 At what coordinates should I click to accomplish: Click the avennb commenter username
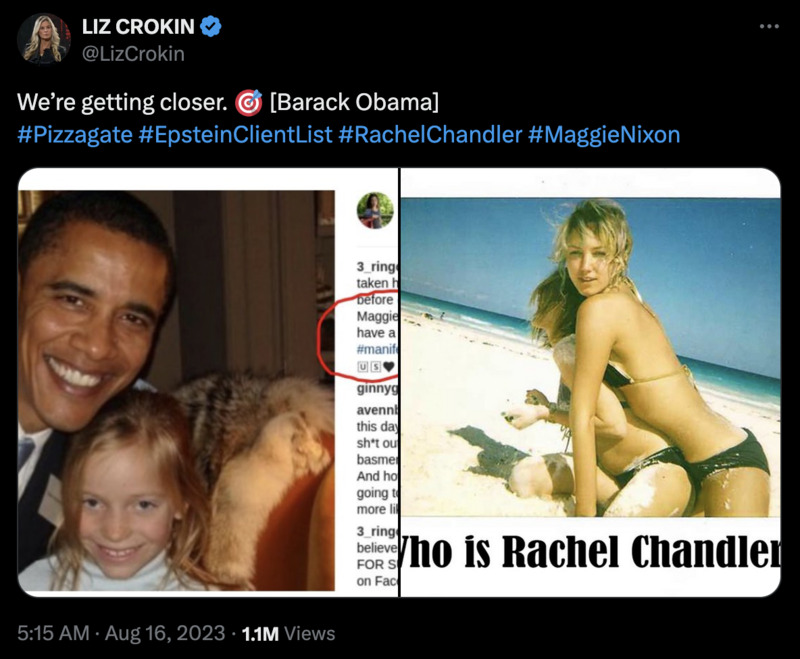(377, 410)
